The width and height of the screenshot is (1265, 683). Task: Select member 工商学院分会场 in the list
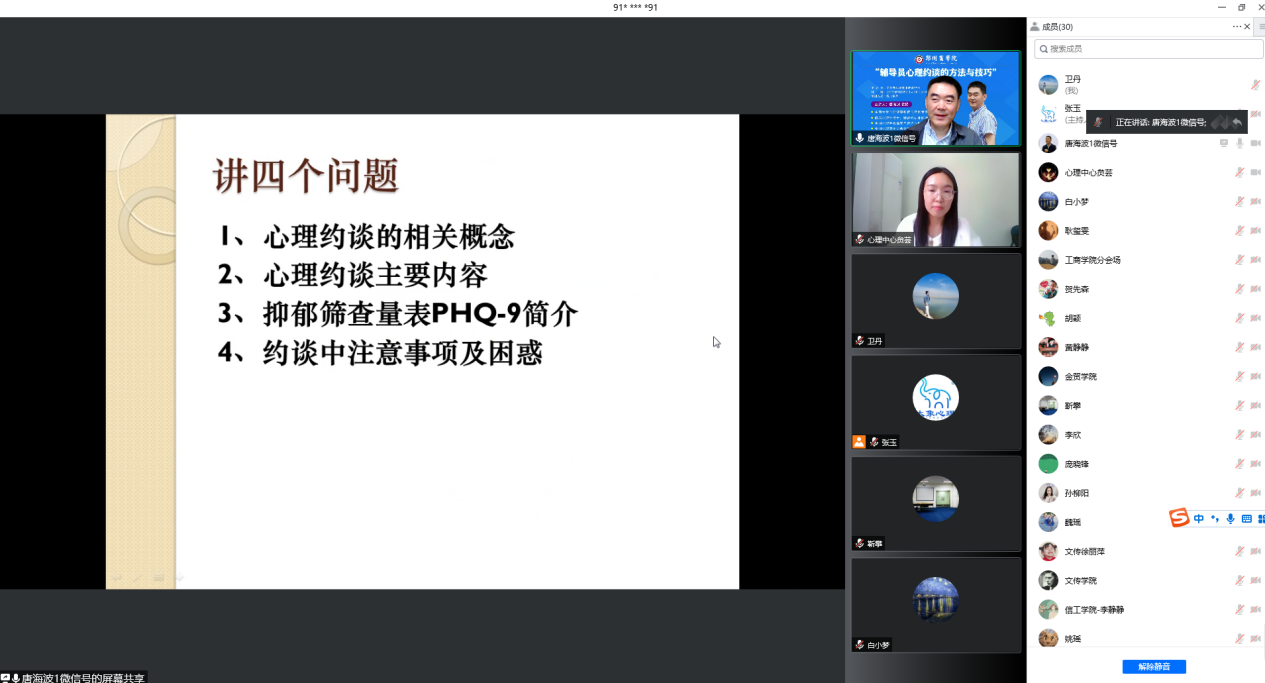pyautogui.click(x=1092, y=260)
